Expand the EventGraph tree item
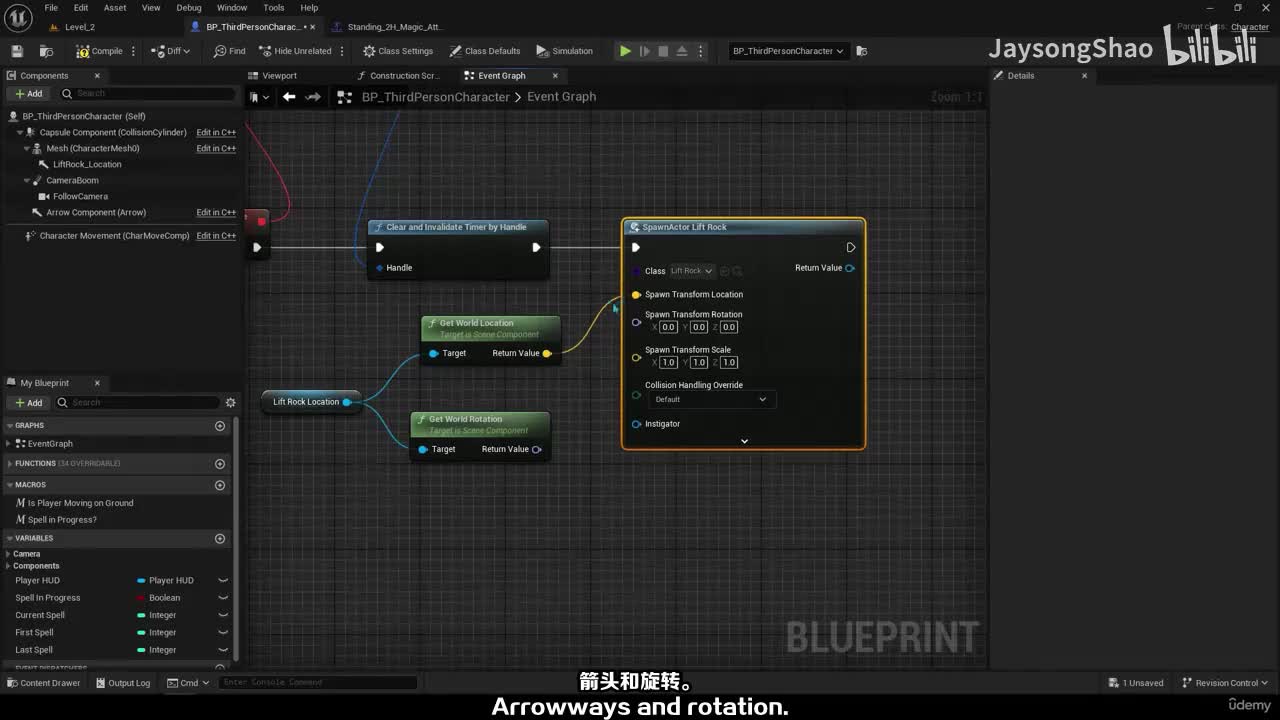Viewport: 1280px width, 720px height. pyautogui.click(x=10, y=444)
